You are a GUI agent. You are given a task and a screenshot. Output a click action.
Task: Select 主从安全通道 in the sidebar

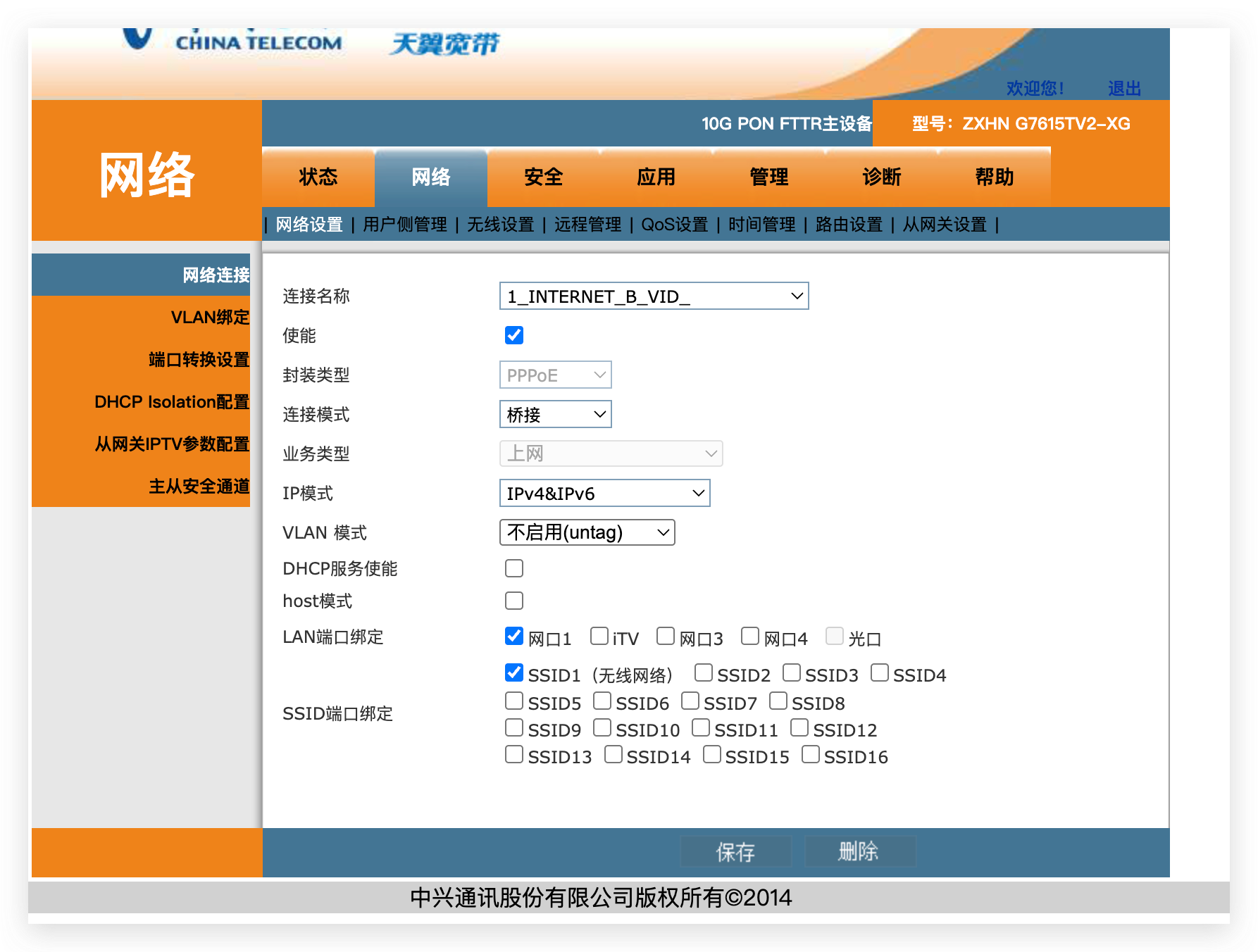(x=199, y=486)
